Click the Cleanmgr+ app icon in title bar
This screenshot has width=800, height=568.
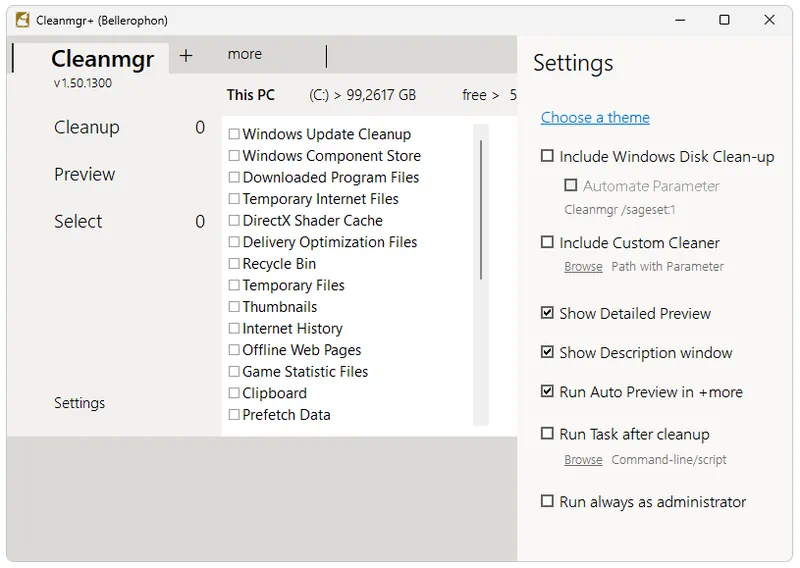click(x=22, y=20)
